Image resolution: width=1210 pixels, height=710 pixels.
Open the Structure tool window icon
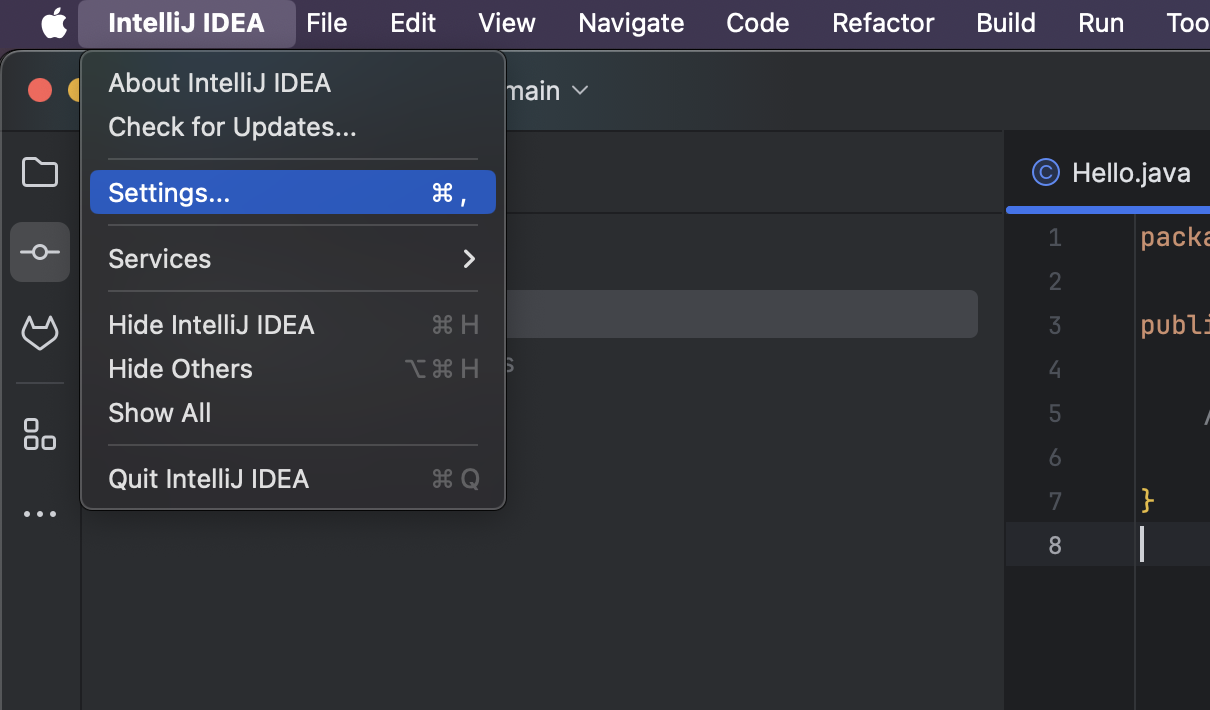tap(40, 434)
